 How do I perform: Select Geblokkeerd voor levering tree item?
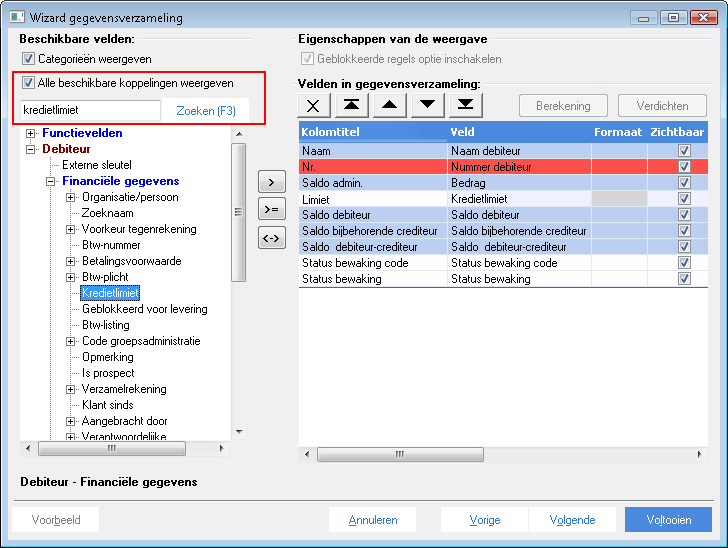click(144, 309)
